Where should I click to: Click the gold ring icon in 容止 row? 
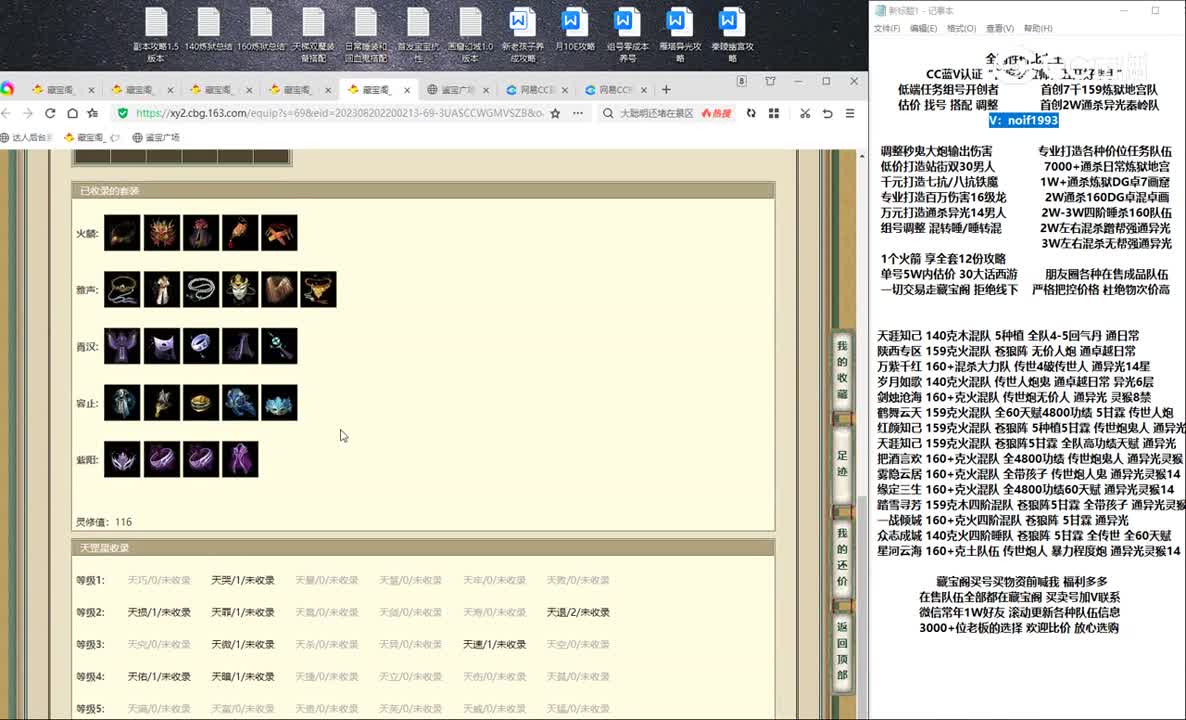click(x=200, y=403)
